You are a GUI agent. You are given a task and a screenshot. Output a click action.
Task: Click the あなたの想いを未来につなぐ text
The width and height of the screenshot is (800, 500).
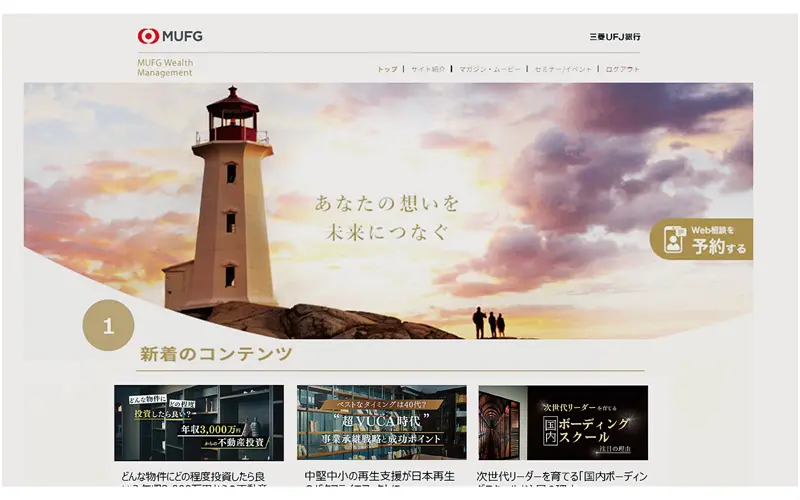point(387,217)
